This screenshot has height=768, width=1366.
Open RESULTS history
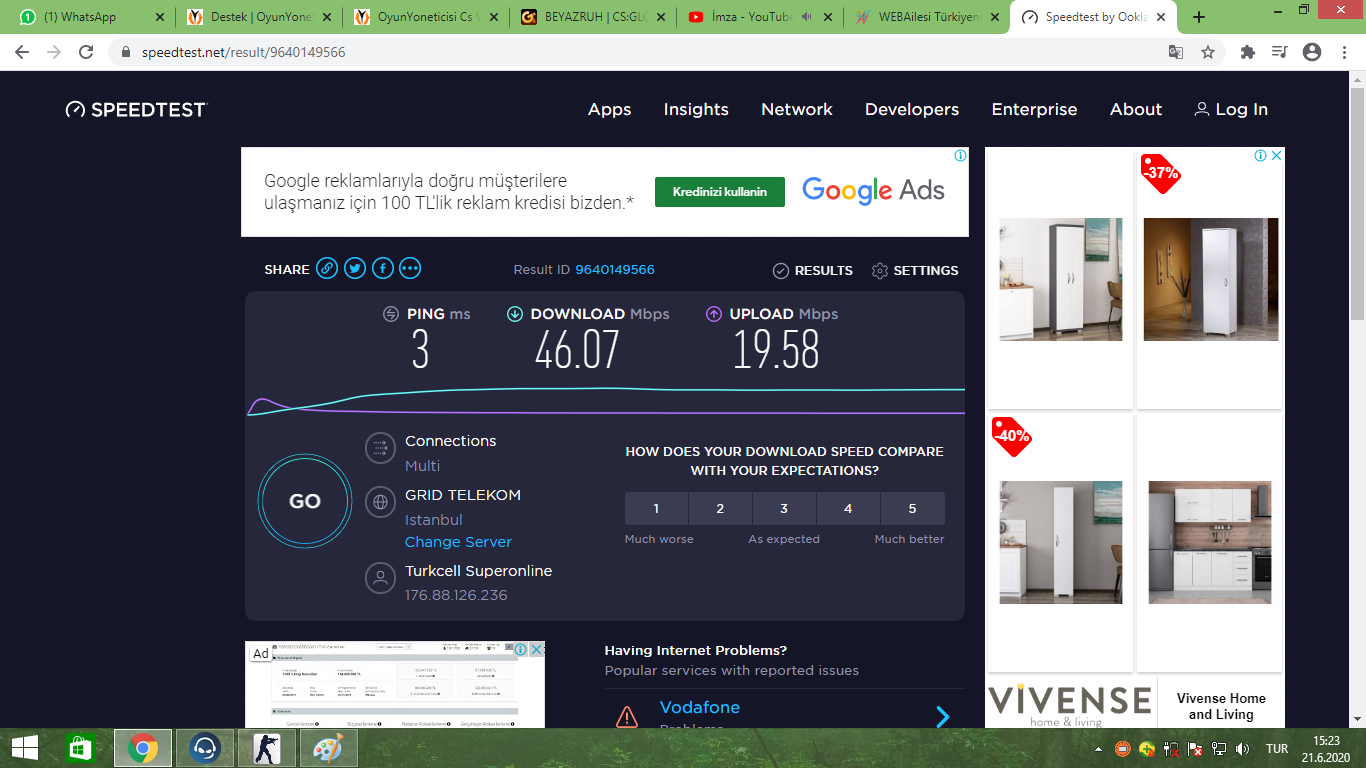point(813,271)
